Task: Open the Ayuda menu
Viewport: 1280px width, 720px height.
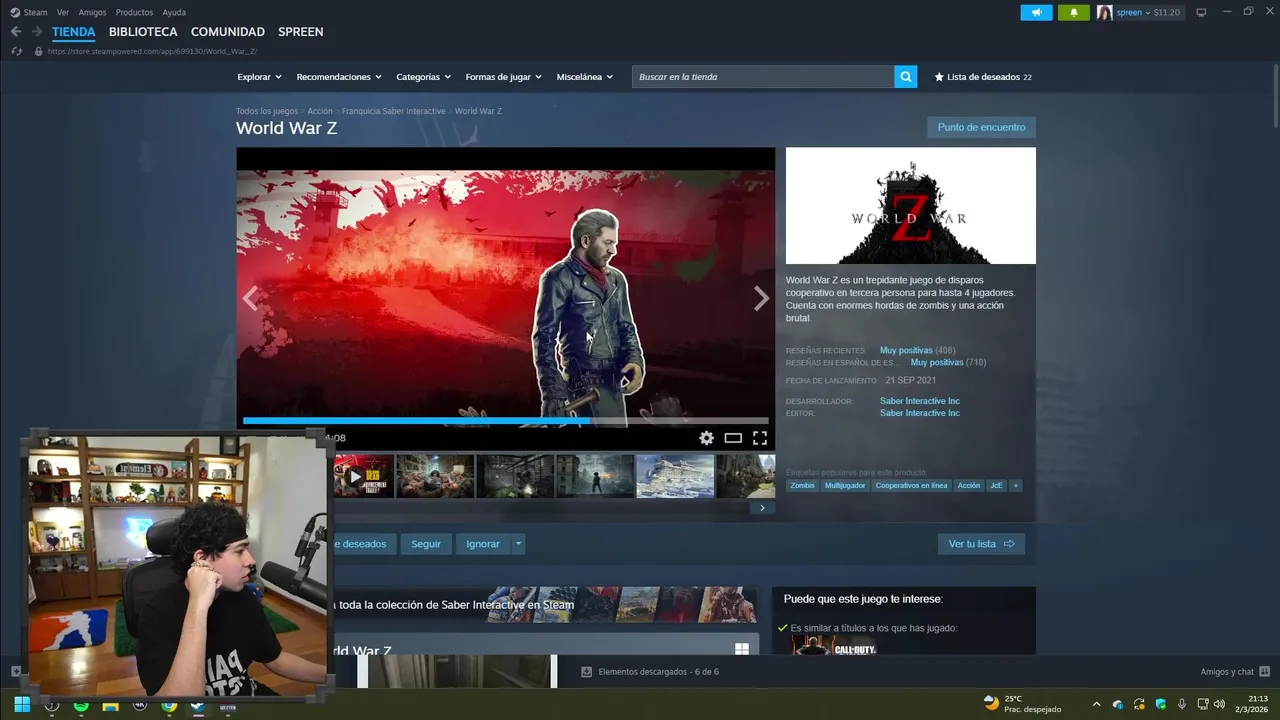Action: pos(174,12)
